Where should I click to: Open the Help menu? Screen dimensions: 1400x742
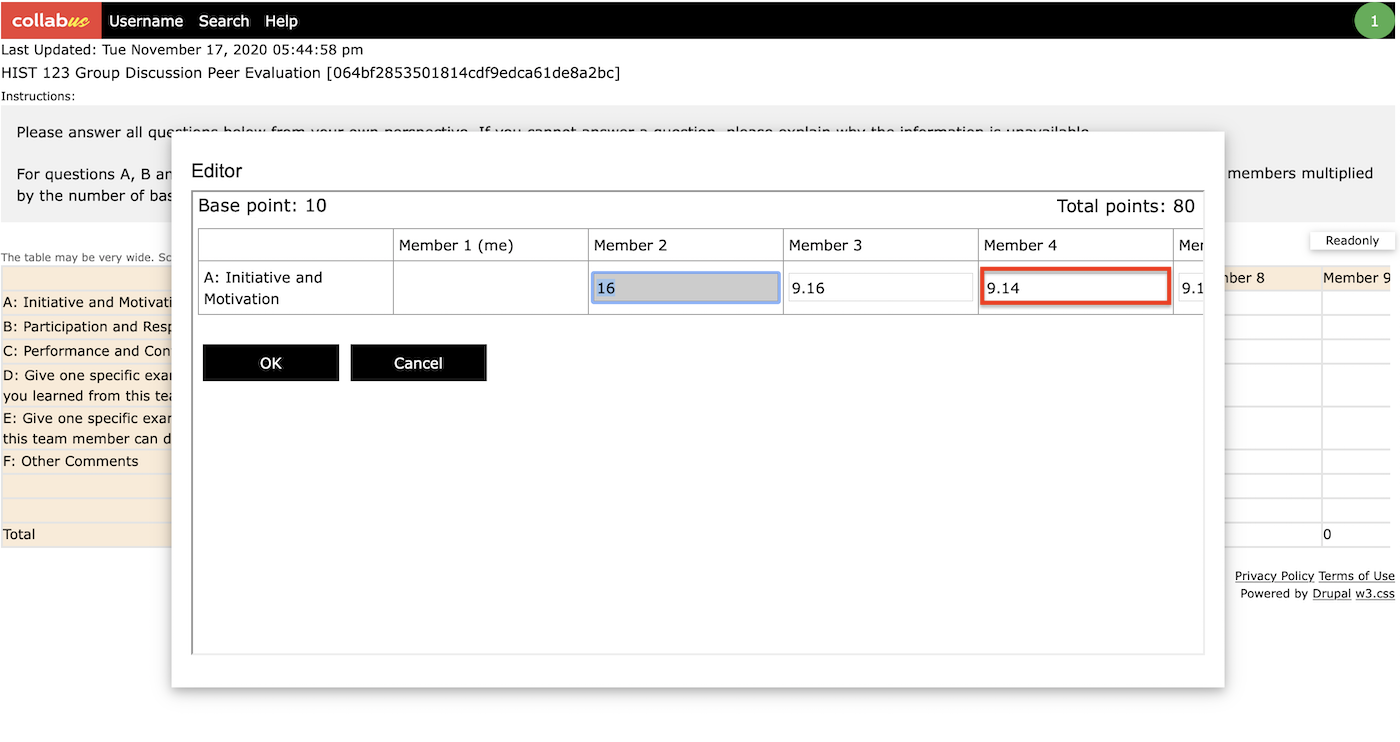(x=281, y=21)
